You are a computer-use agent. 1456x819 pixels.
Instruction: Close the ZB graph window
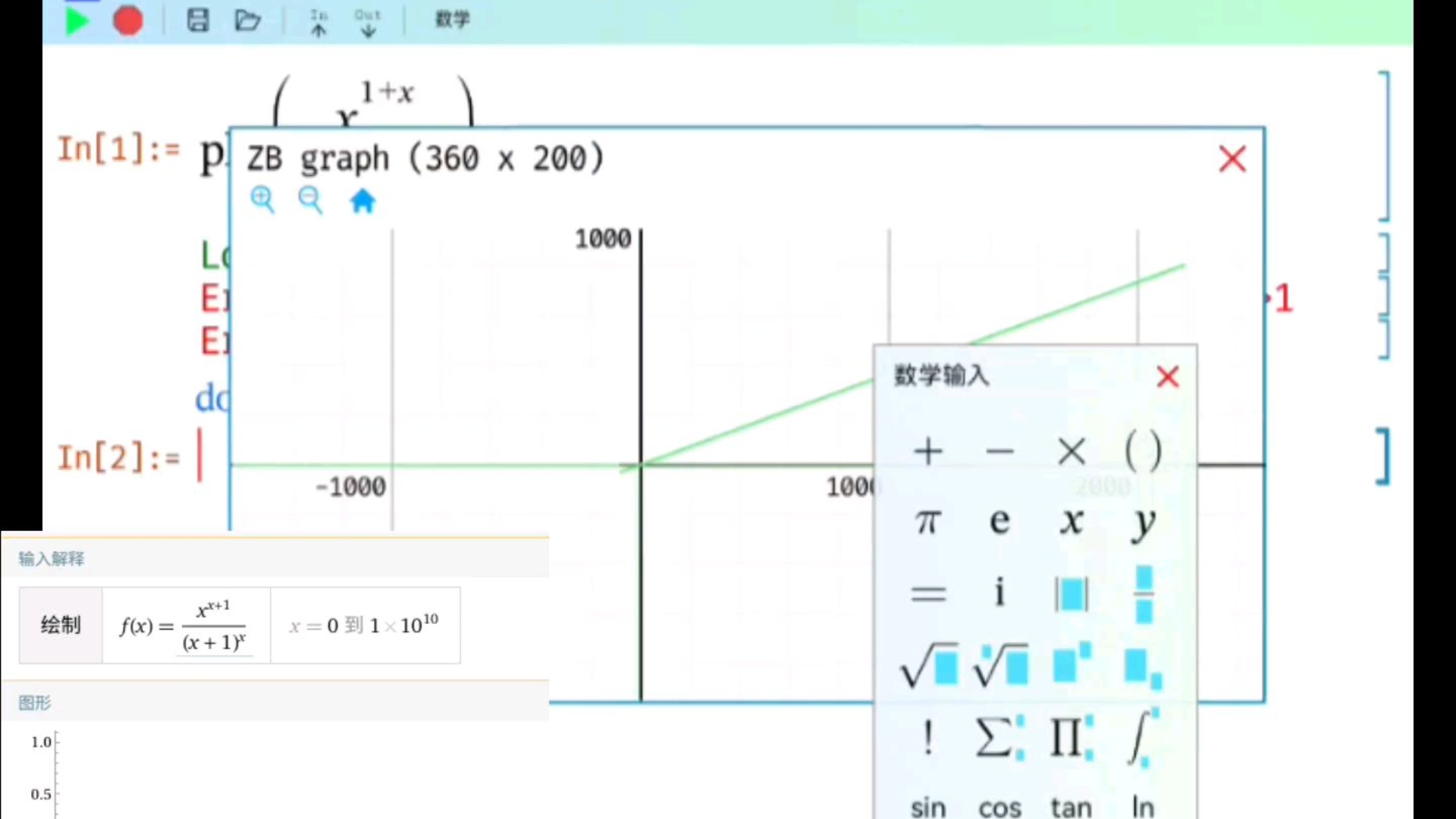click(1232, 159)
